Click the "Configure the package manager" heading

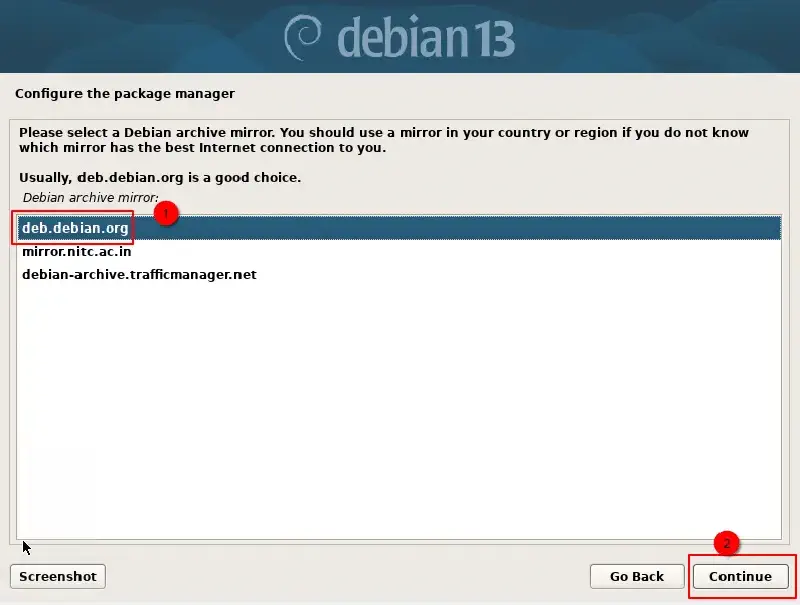tap(125, 94)
